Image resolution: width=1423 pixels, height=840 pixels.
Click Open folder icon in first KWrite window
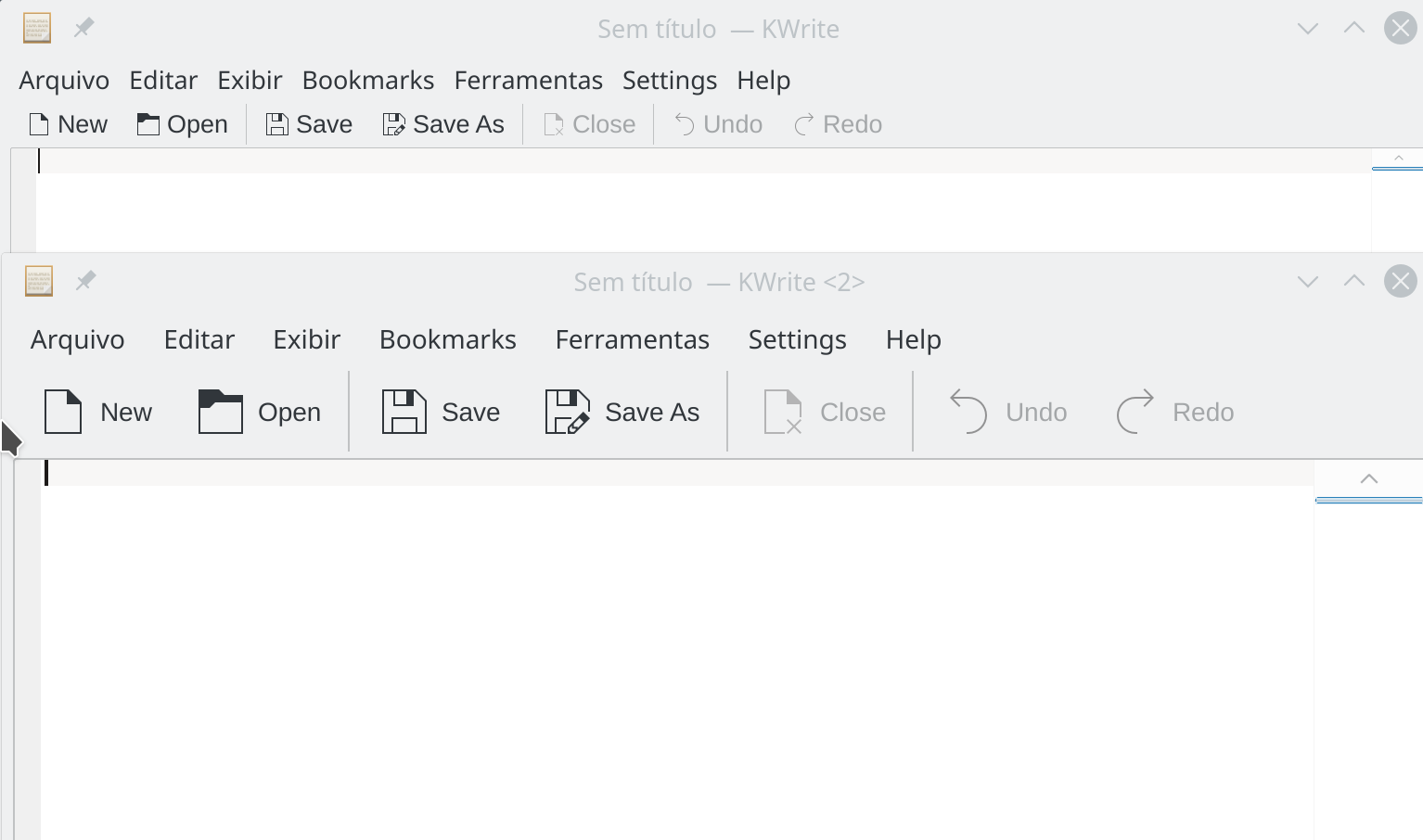148,124
